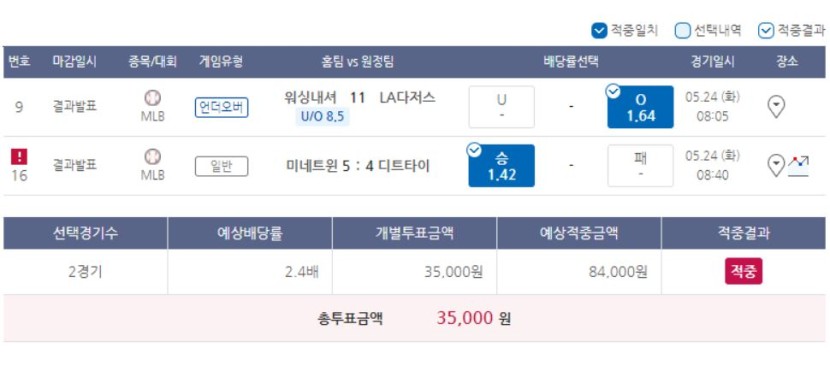Click the 경기일시 column header
This screenshot has height=383, width=830.
712,61
